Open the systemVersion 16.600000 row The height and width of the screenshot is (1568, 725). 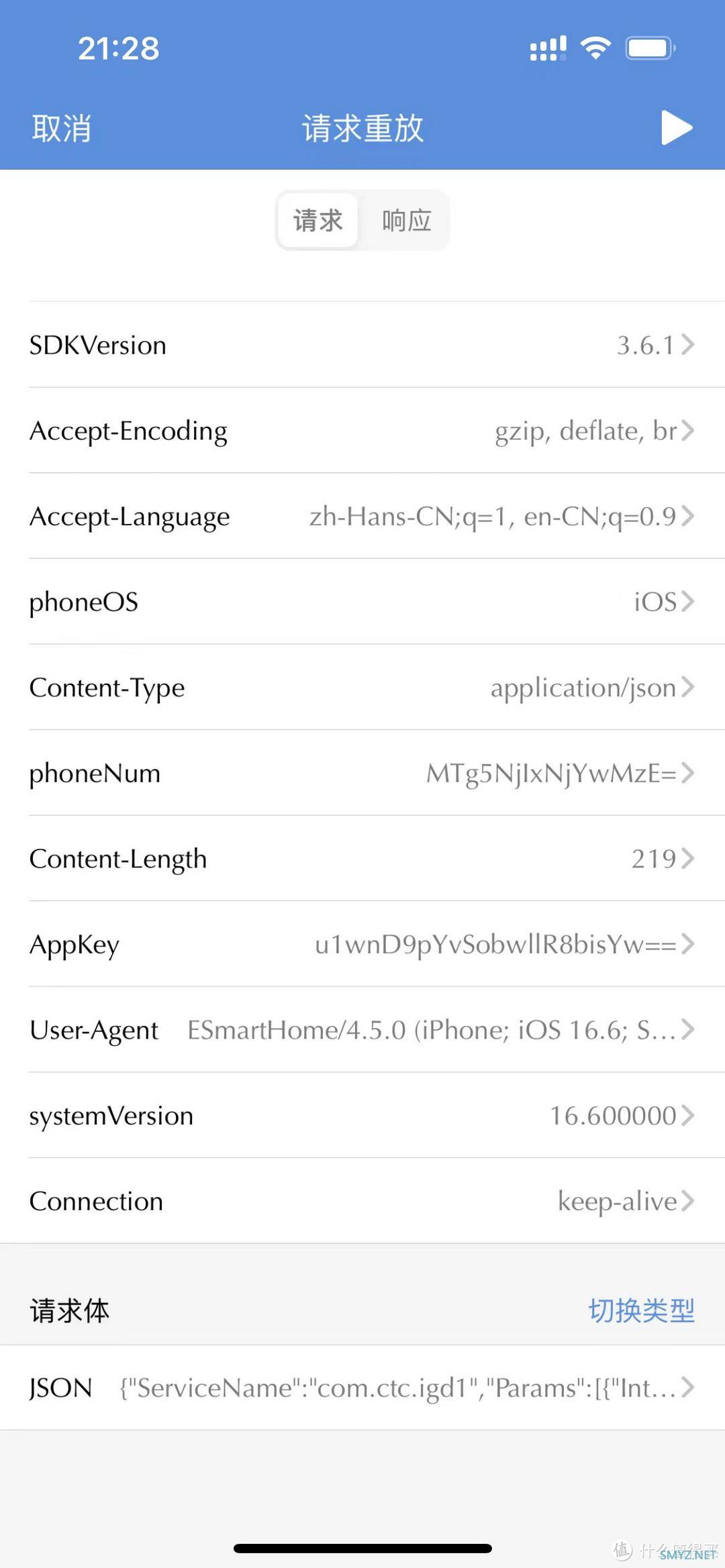(x=362, y=1115)
